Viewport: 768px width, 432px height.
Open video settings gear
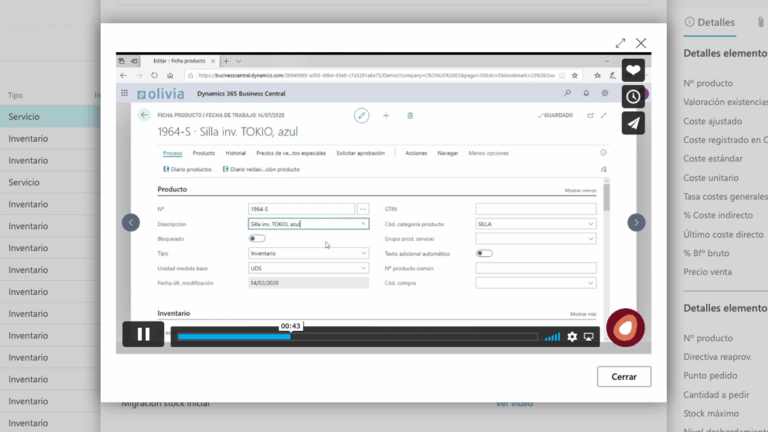point(572,336)
